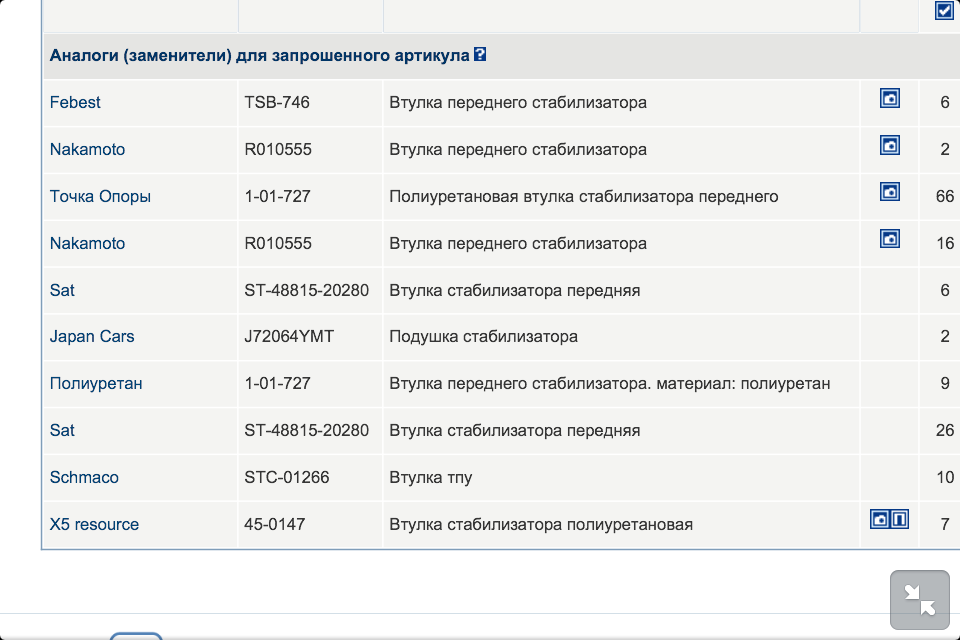Open the Полиуретан brand link
Viewport: 960px width, 640px height.
point(96,384)
